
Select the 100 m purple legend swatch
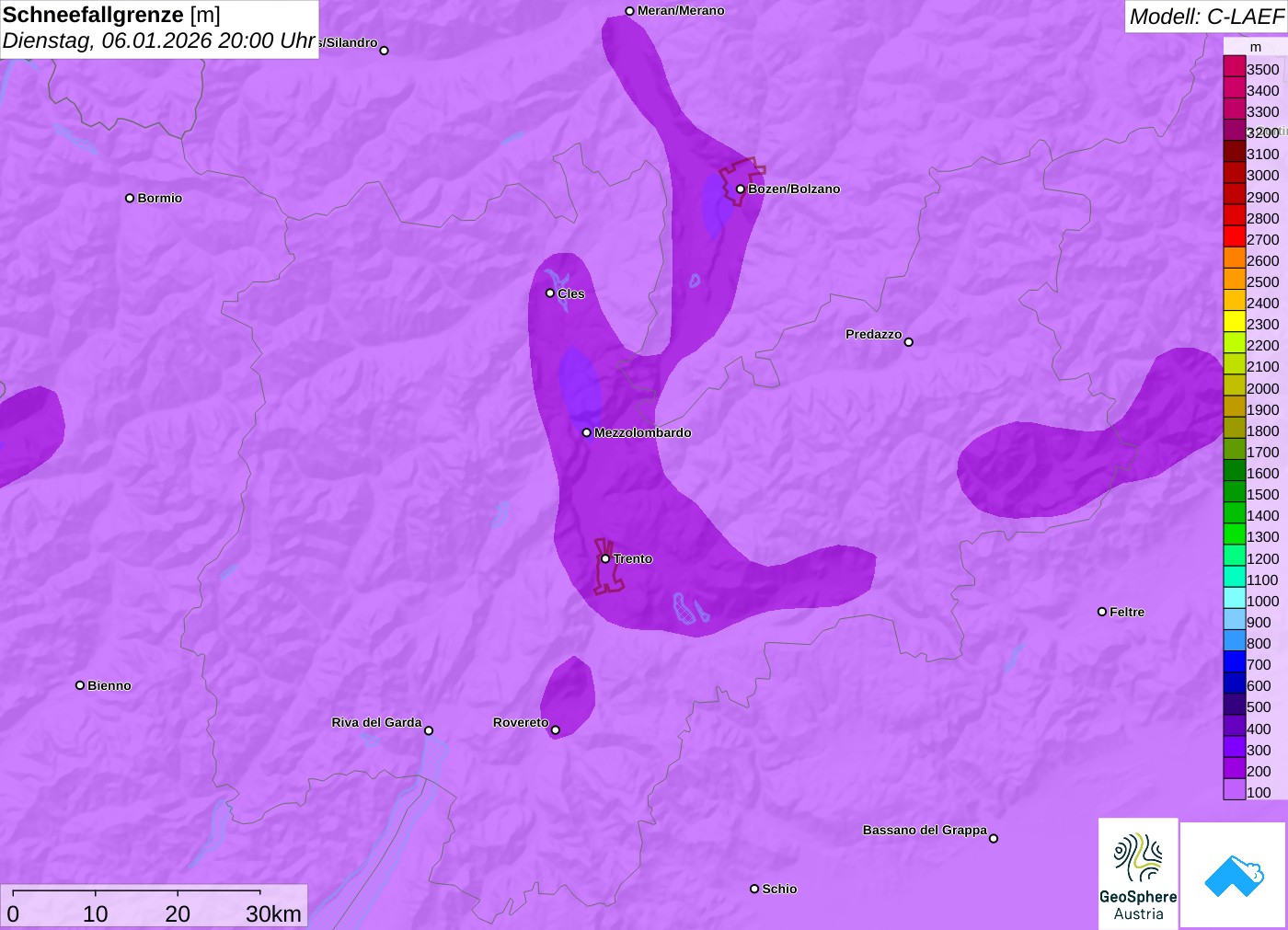point(1234,789)
